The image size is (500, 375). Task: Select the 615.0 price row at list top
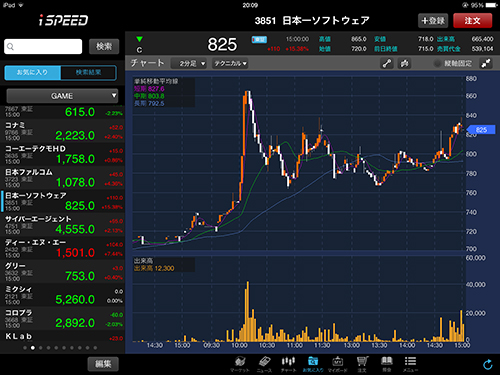click(x=62, y=112)
